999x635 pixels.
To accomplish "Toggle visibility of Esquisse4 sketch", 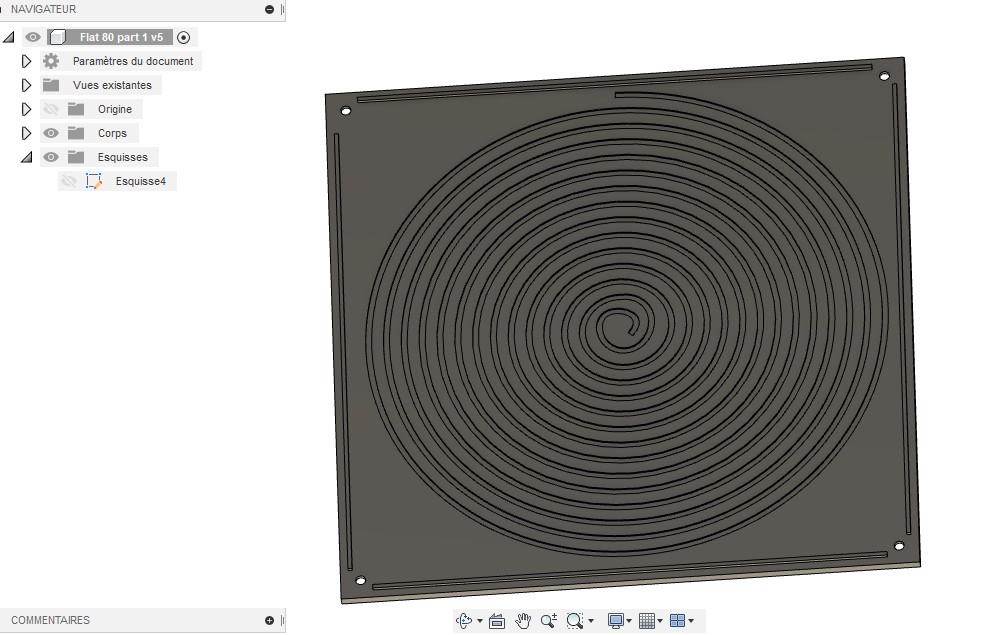I will pyautogui.click(x=69, y=182).
